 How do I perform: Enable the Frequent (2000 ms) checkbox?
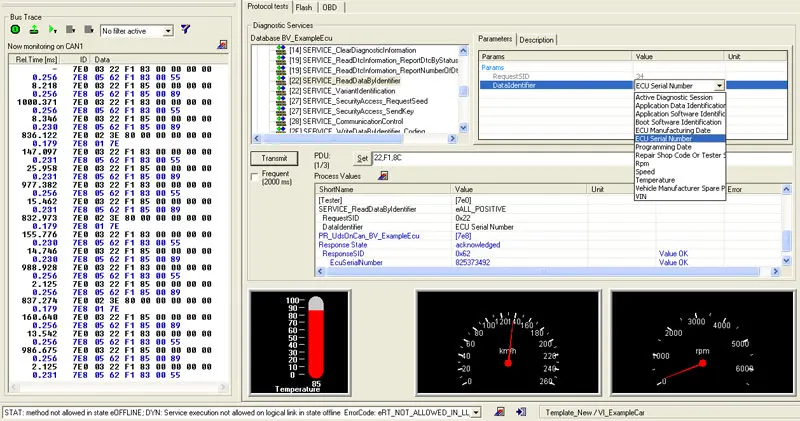pos(255,176)
